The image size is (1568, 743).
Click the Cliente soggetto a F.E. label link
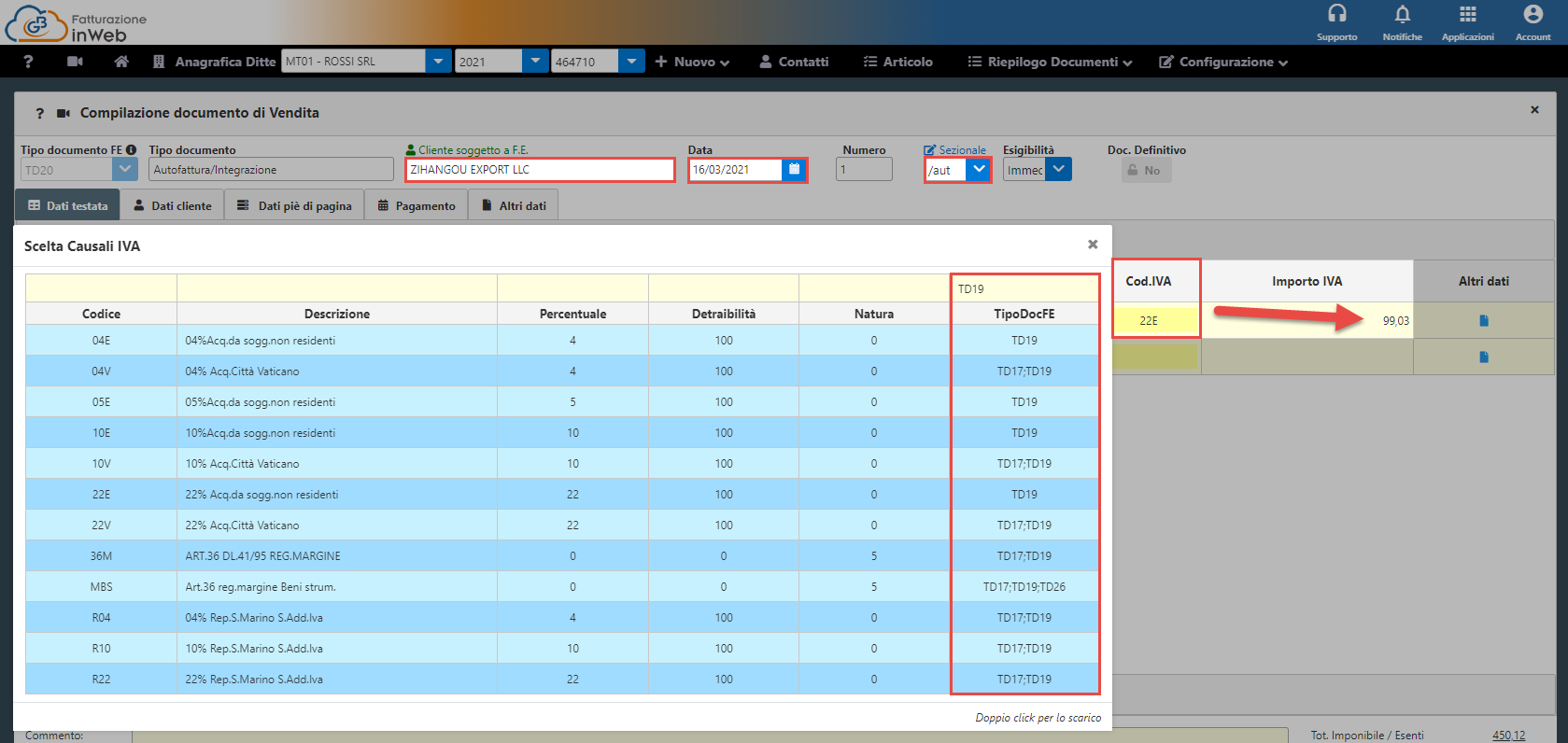[467, 149]
